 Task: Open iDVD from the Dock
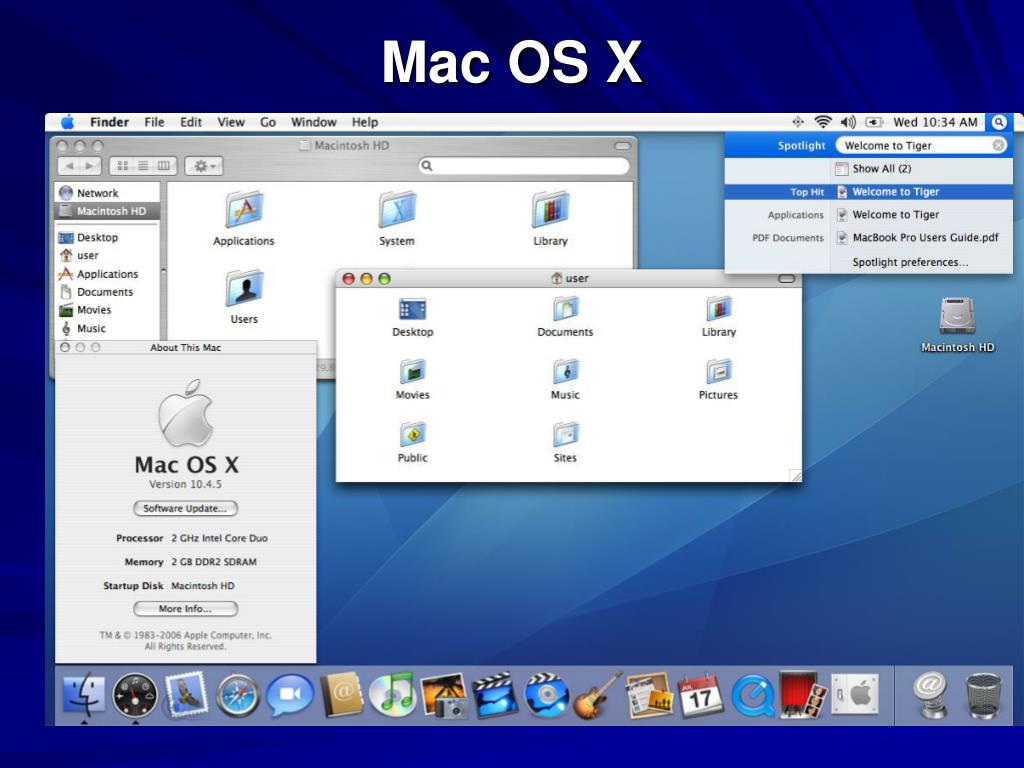[x=546, y=696]
